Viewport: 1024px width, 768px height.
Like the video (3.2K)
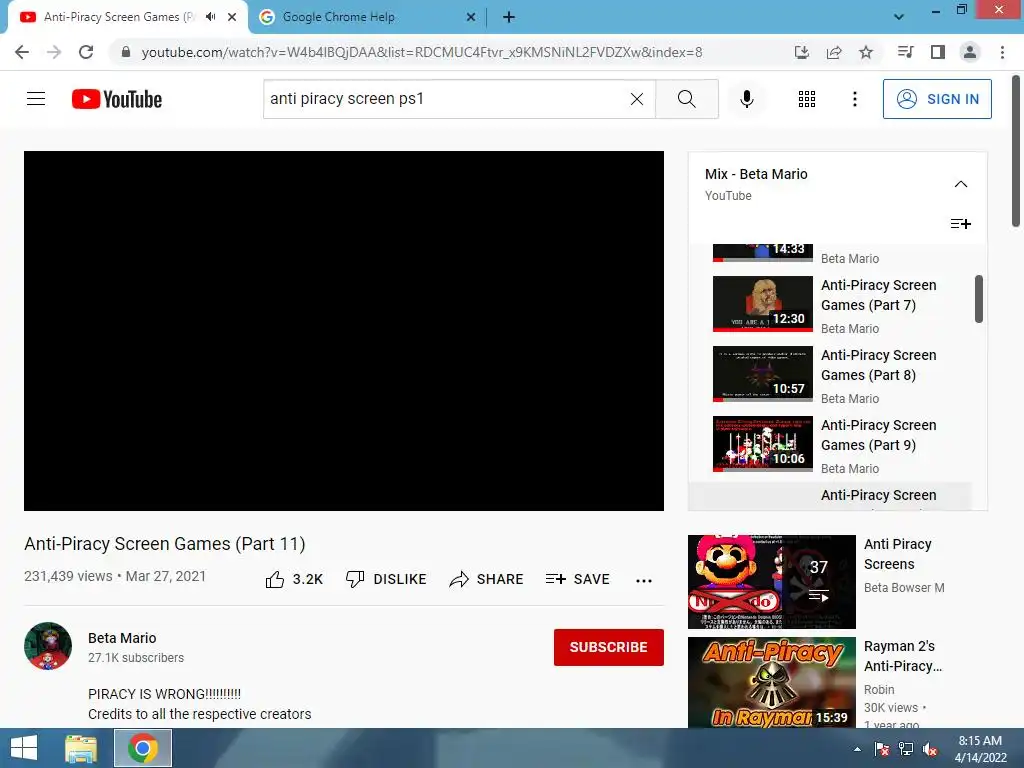click(294, 579)
